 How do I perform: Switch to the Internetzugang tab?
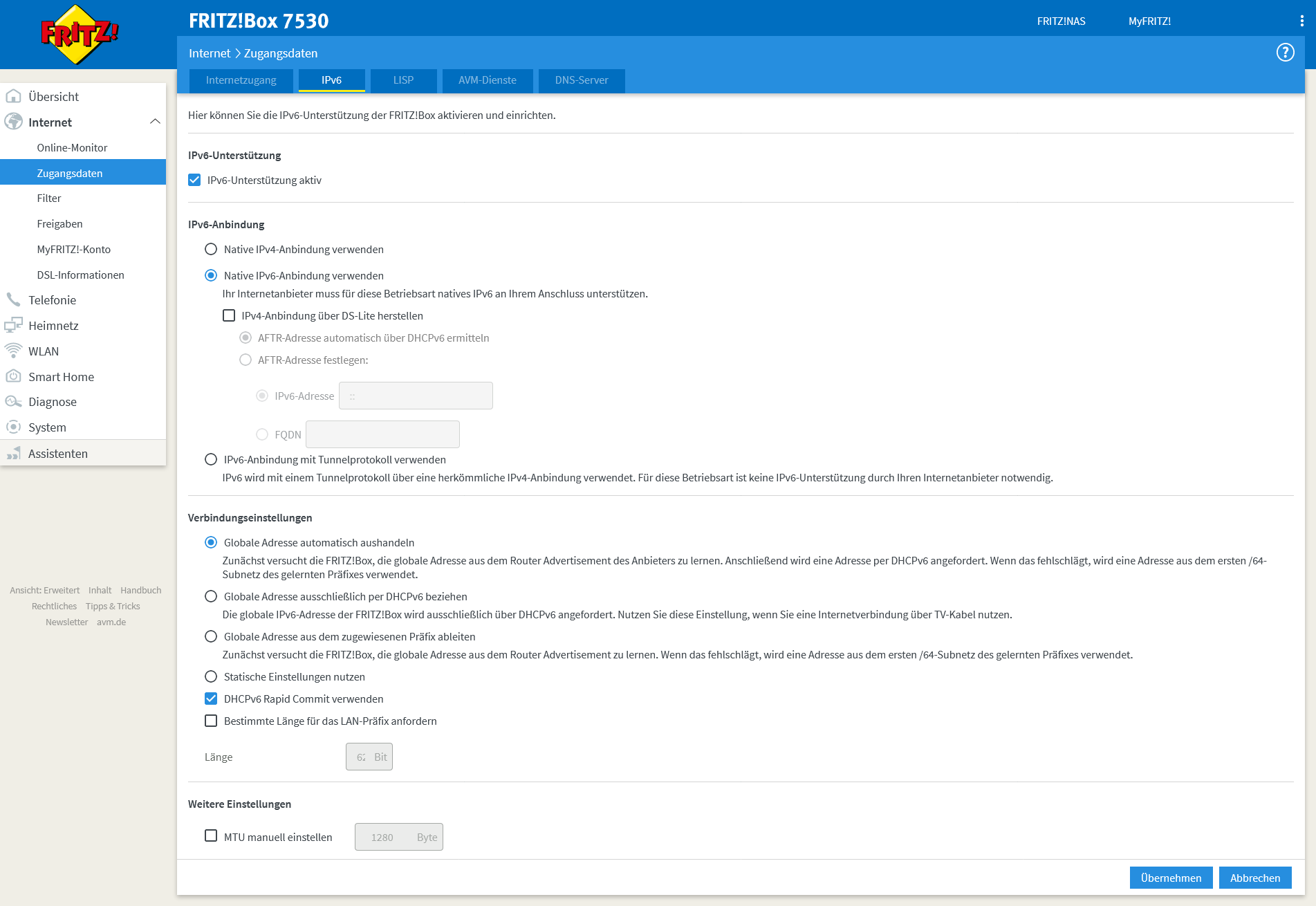pos(241,80)
